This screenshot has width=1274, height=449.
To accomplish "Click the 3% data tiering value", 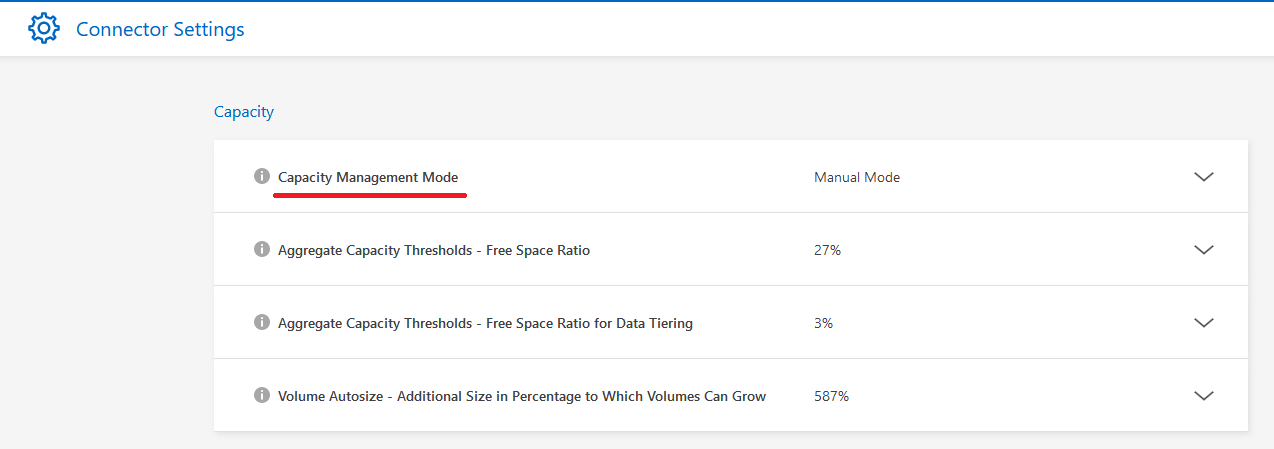I will [x=823, y=323].
